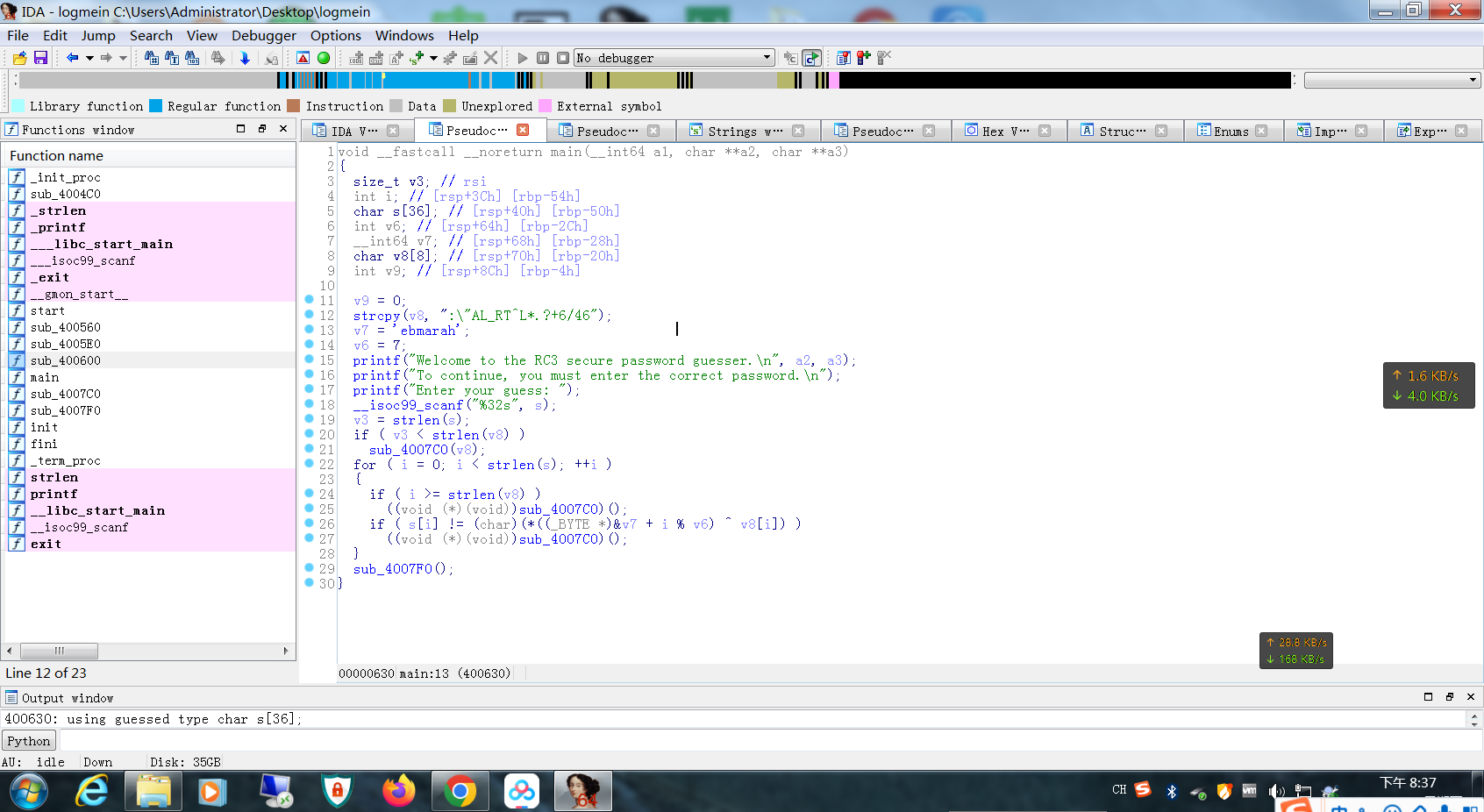The height and width of the screenshot is (812, 1484).
Task: Open the debugger selection dropdown
Action: [x=767, y=58]
